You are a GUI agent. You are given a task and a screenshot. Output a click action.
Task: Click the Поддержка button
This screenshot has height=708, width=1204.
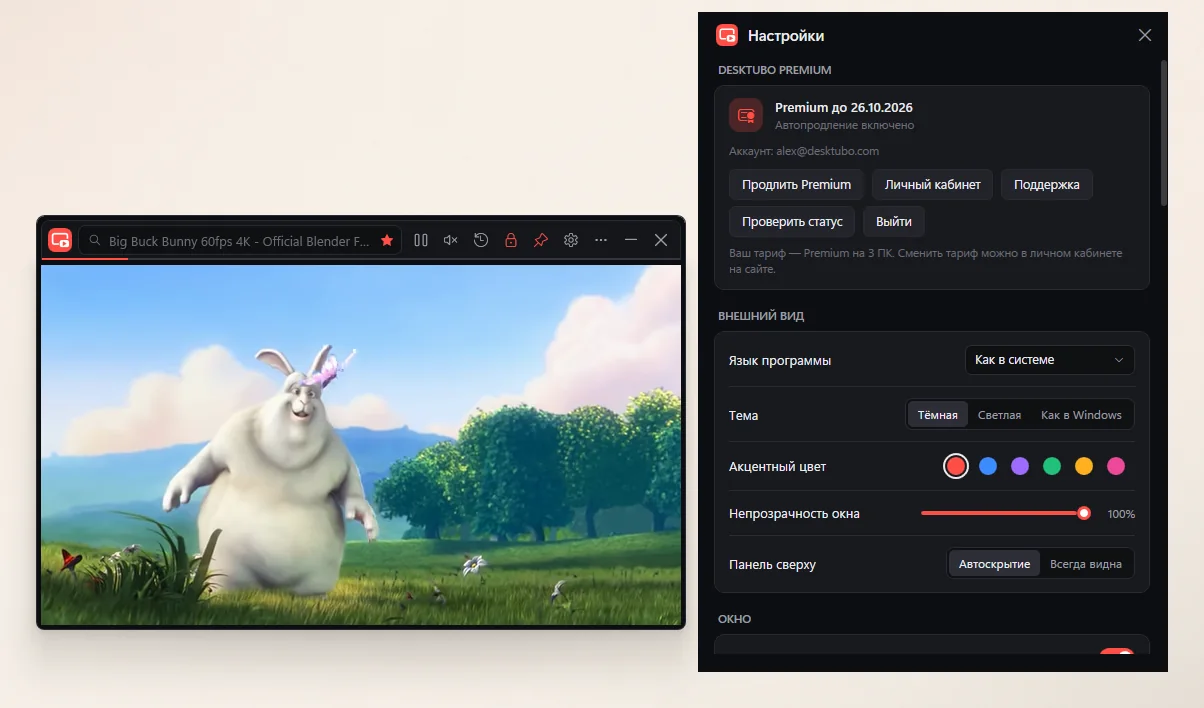[x=1047, y=185]
